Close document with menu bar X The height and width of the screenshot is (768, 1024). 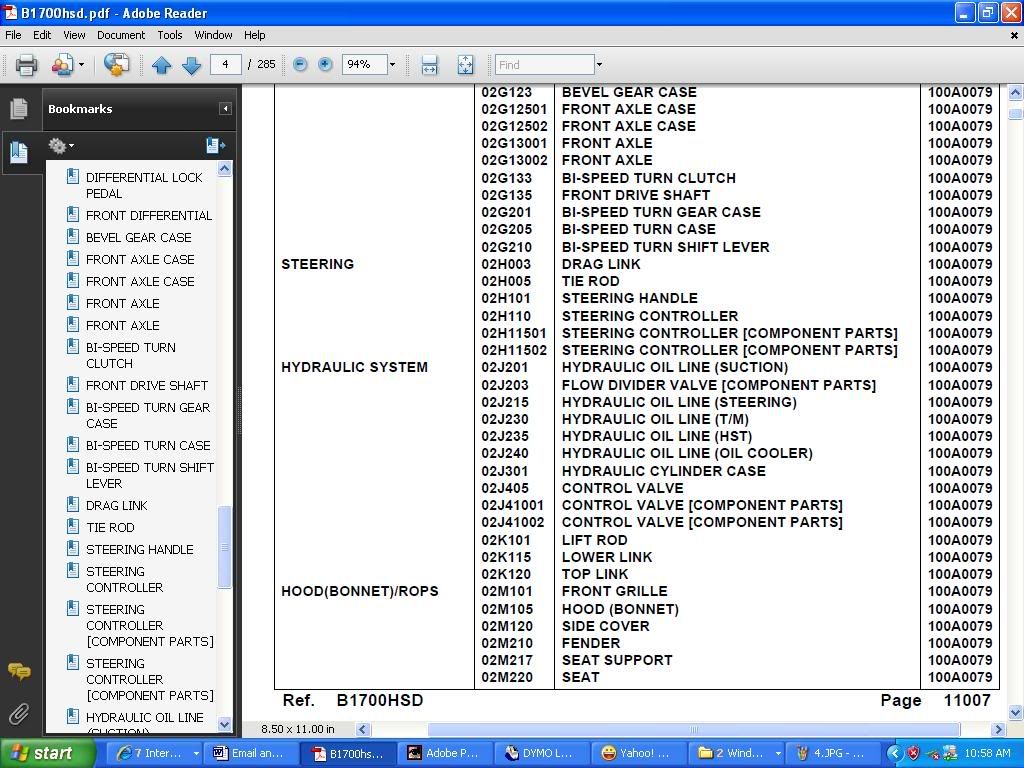point(1014,35)
